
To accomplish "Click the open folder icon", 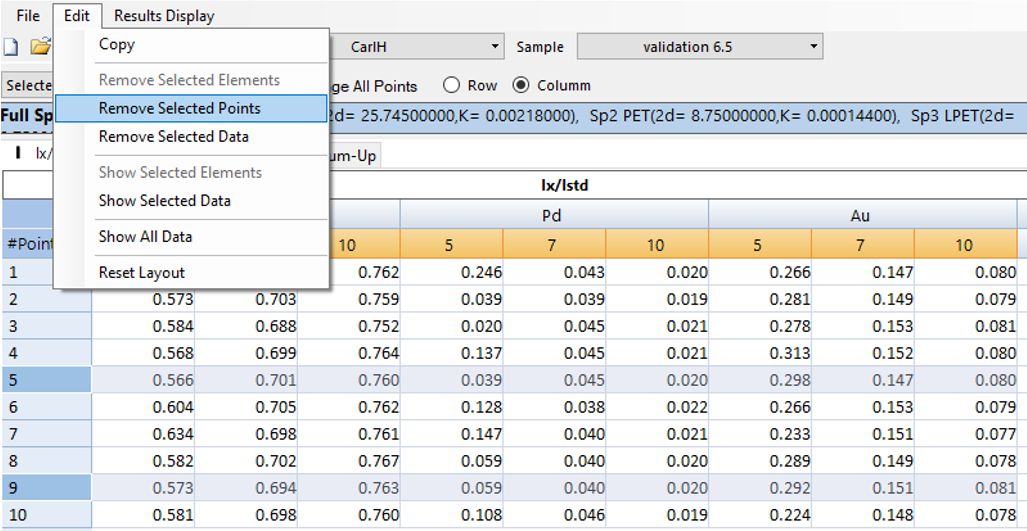I will click(39, 47).
